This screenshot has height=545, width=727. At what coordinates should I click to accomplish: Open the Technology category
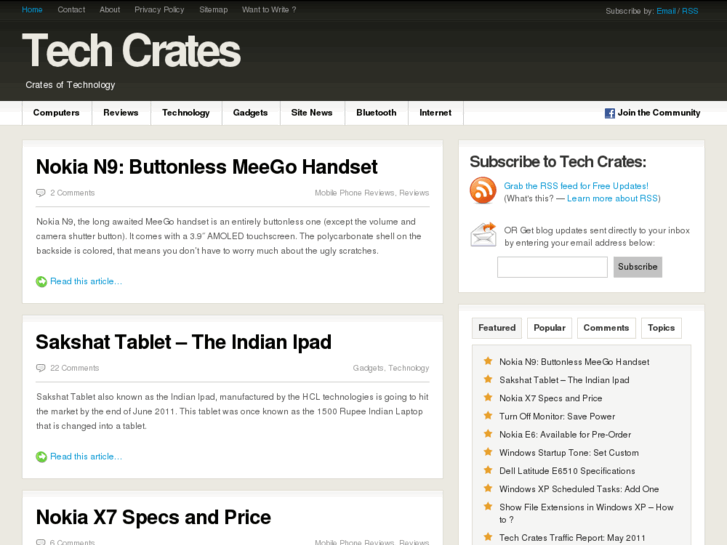pyautogui.click(x=186, y=113)
